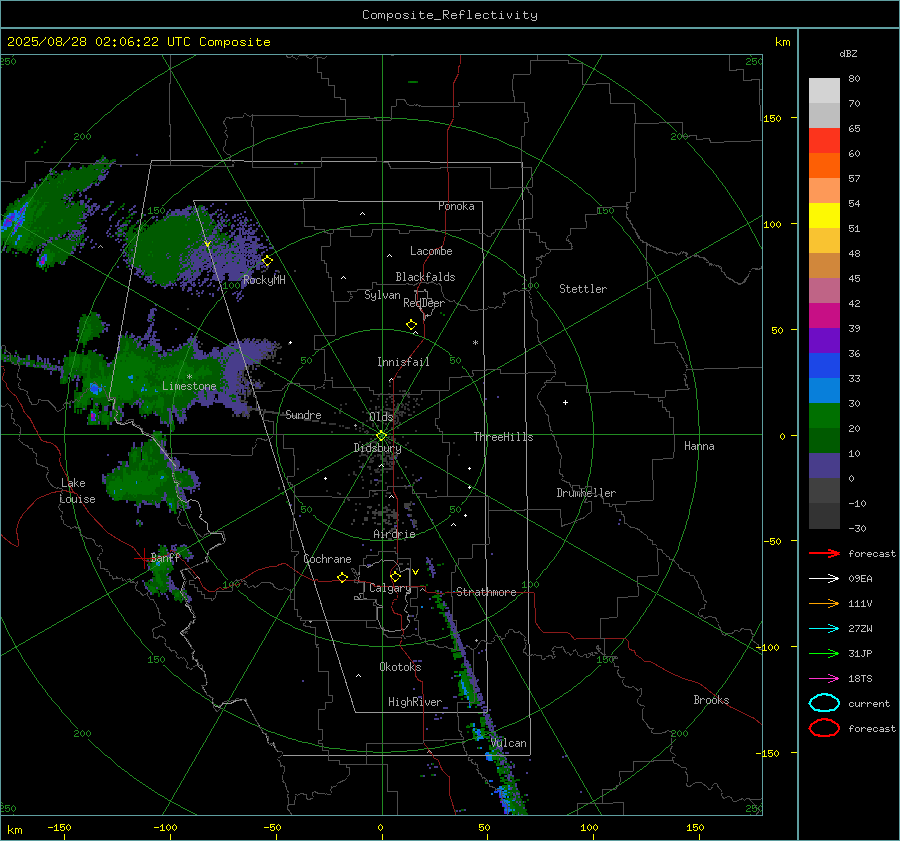
Task: Select the purple 39-36 dBZ swatch
Action: pos(824,340)
